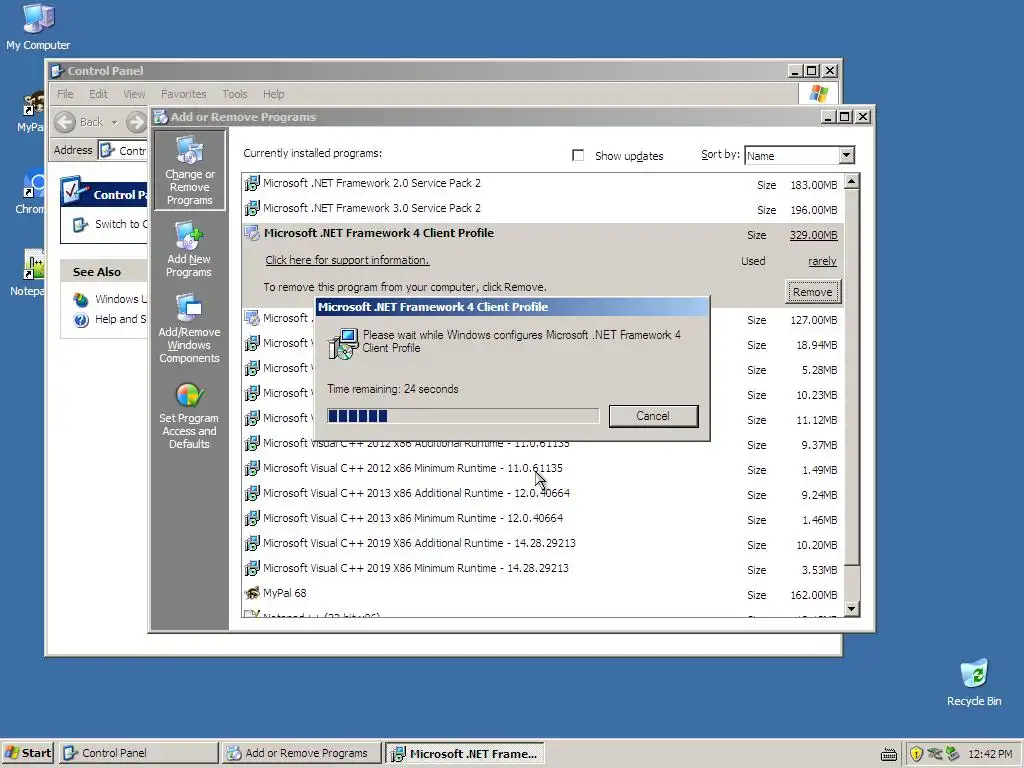Image resolution: width=1024 pixels, height=768 pixels.
Task: Select Visual C++ 2012 x86 Minimum Runtime entry
Action: [x=542, y=469]
